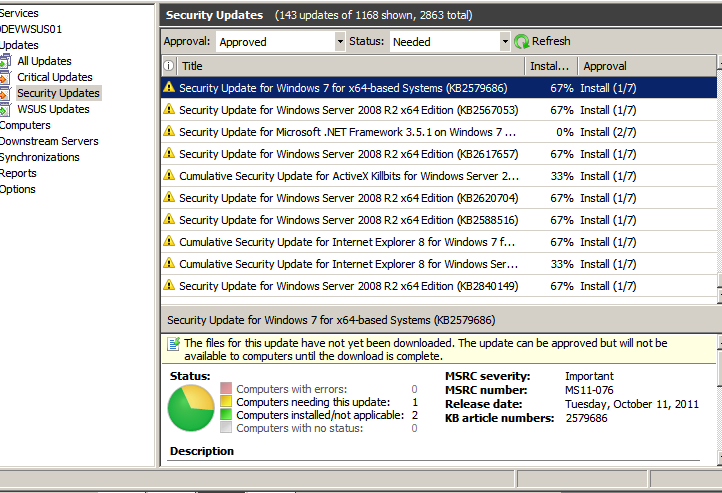The image size is (722, 493).
Task: Click the red Computers with errors swatch
Action: click(x=226, y=388)
